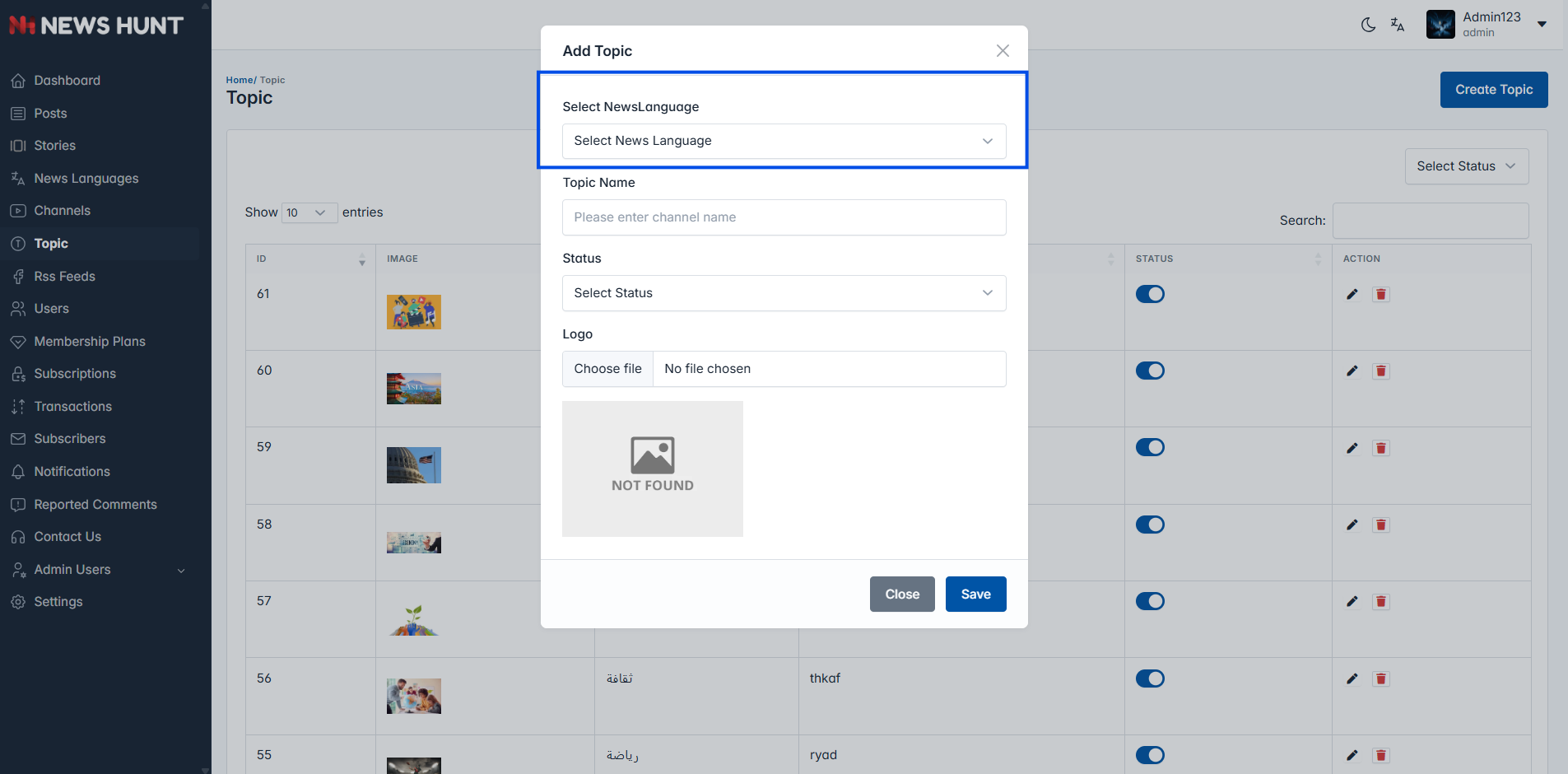Open the Select Status dropdown in dialog
The height and width of the screenshot is (774, 1568).
(x=784, y=293)
